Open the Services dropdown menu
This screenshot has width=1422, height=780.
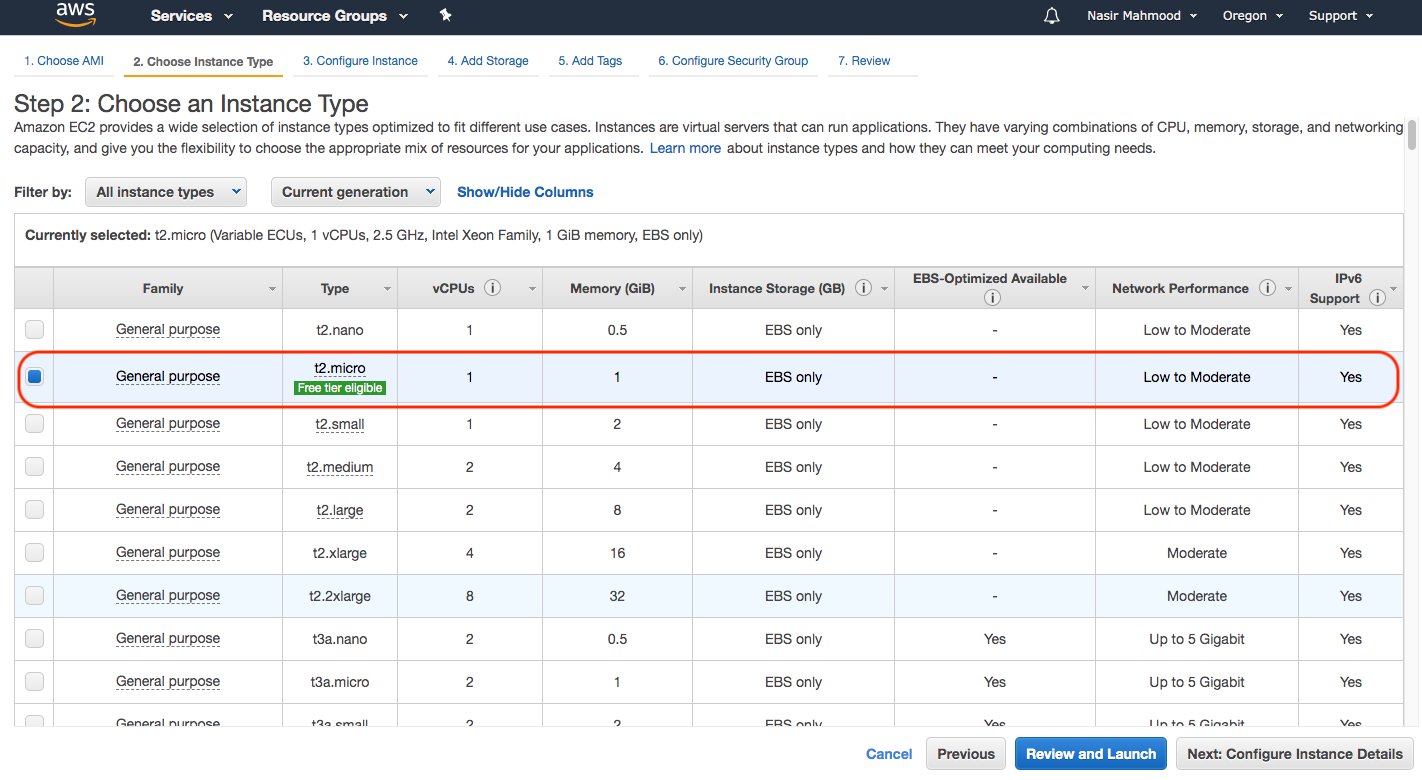[x=192, y=16]
